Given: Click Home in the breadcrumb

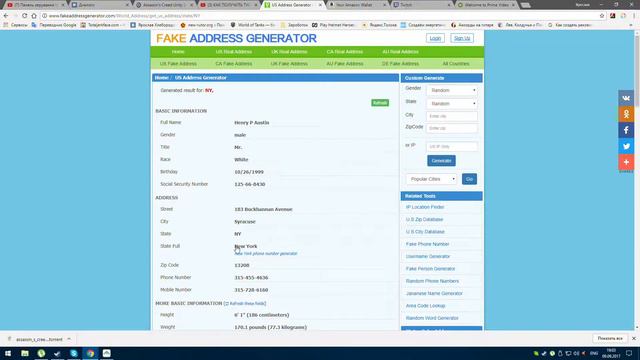Looking at the screenshot, I should (x=162, y=78).
